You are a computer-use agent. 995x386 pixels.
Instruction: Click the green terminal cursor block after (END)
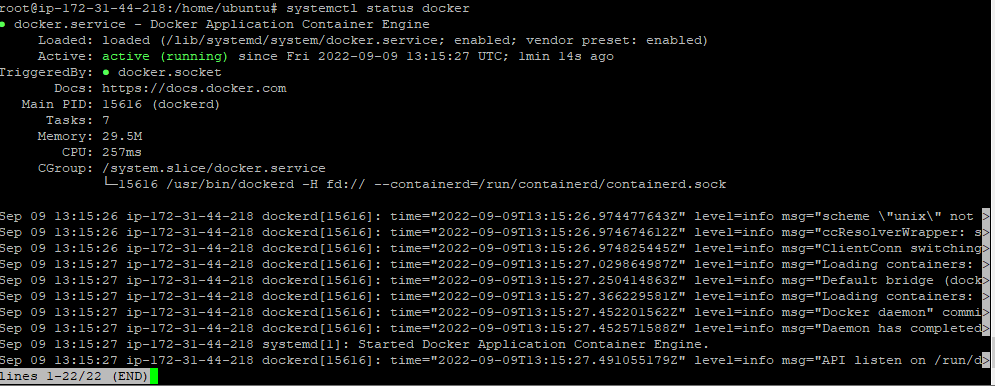tap(154, 376)
